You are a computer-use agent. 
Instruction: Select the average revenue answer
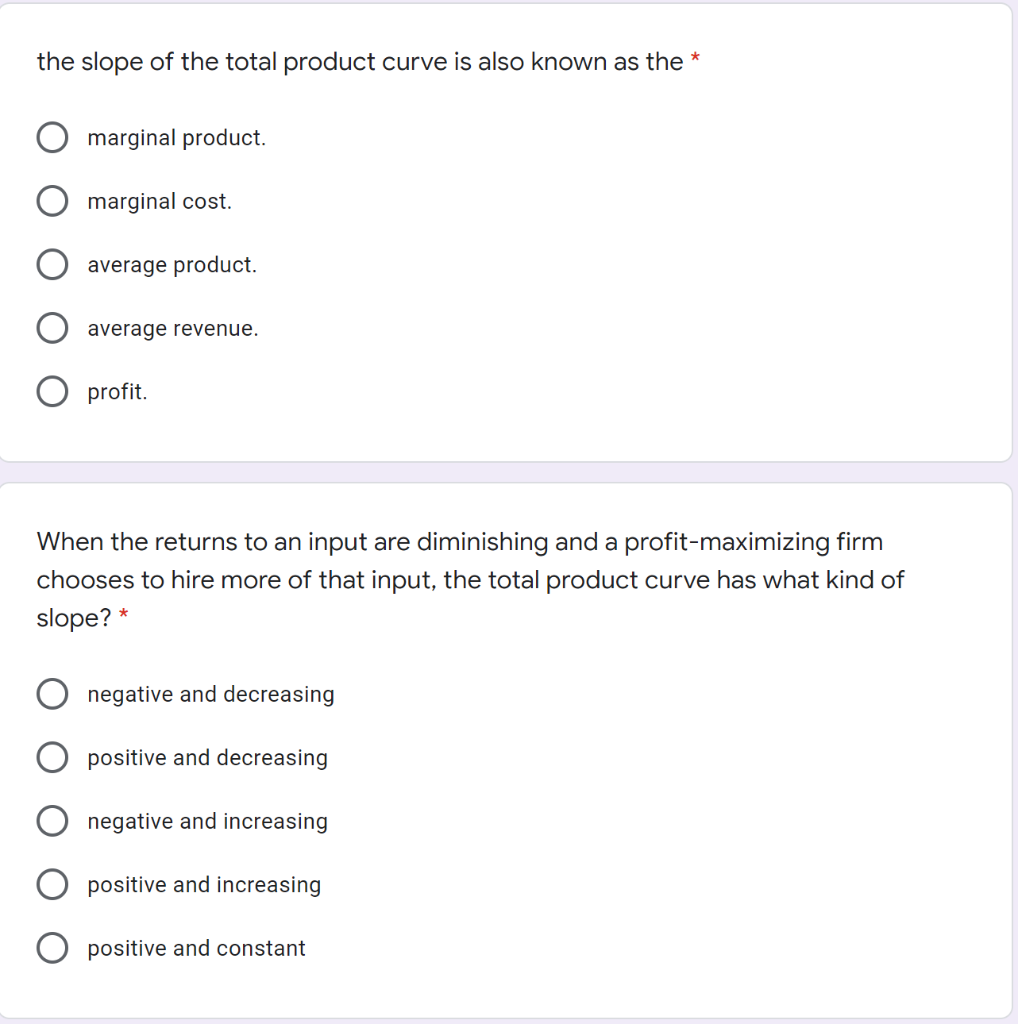pyautogui.click(x=52, y=327)
